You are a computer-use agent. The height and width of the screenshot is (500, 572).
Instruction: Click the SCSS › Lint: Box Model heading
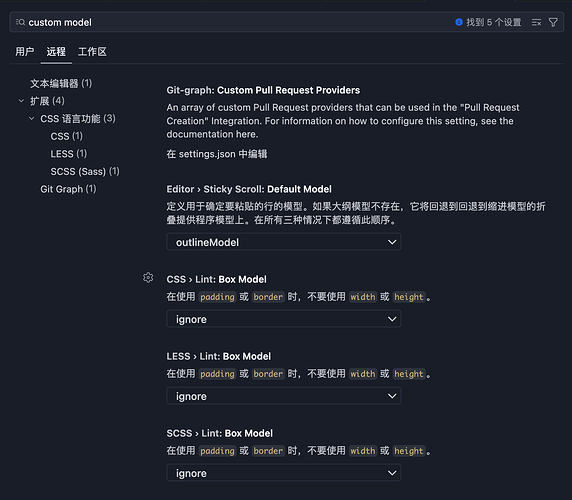[x=220, y=433]
